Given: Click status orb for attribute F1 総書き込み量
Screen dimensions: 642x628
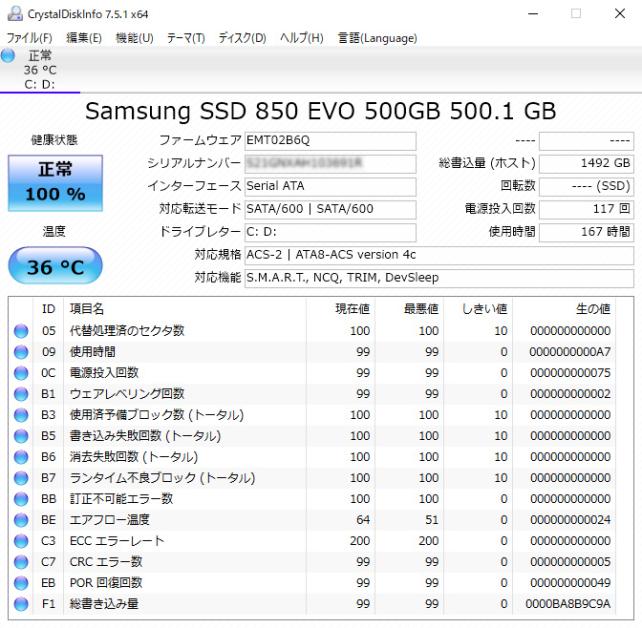Looking at the screenshot, I should tap(21, 604).
